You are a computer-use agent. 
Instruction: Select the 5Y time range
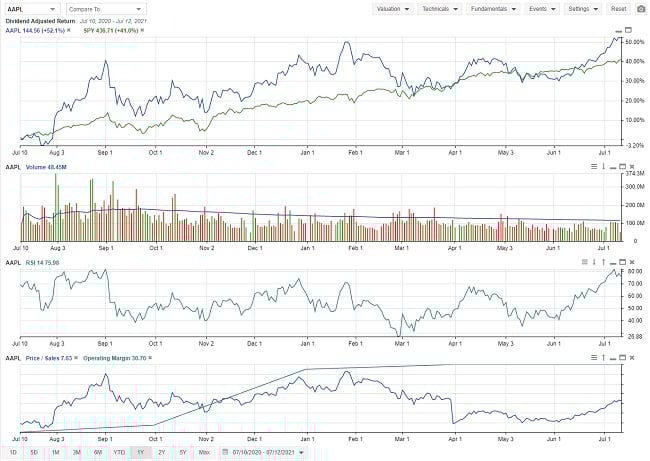(183, 452)
